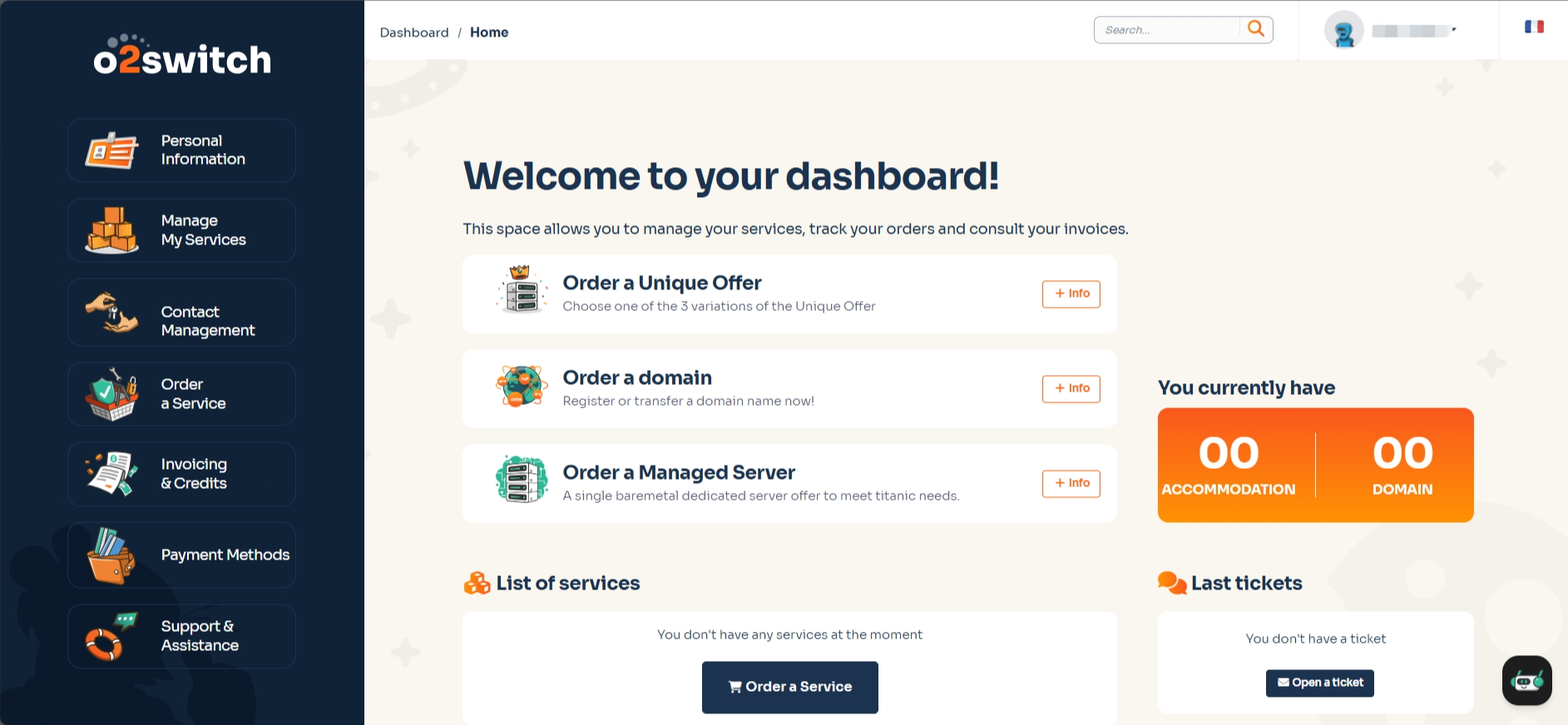
Task: Click the Support & Assistance lifebuoy icon
Action: 111,637
